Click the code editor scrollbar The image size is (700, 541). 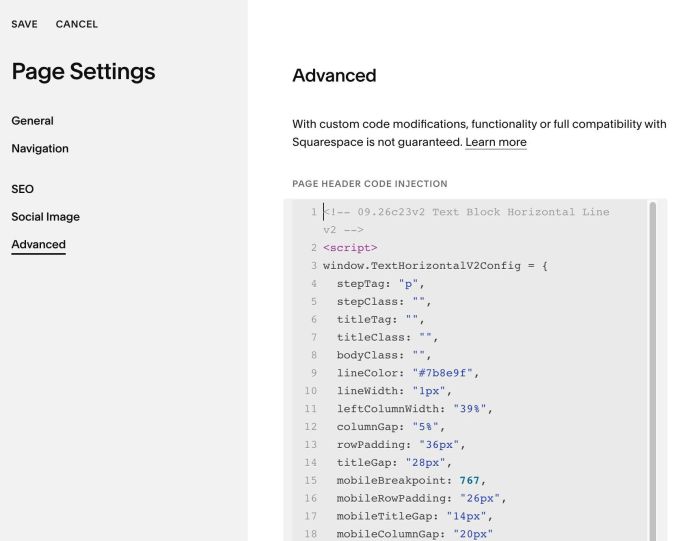(x=653, y=370)
